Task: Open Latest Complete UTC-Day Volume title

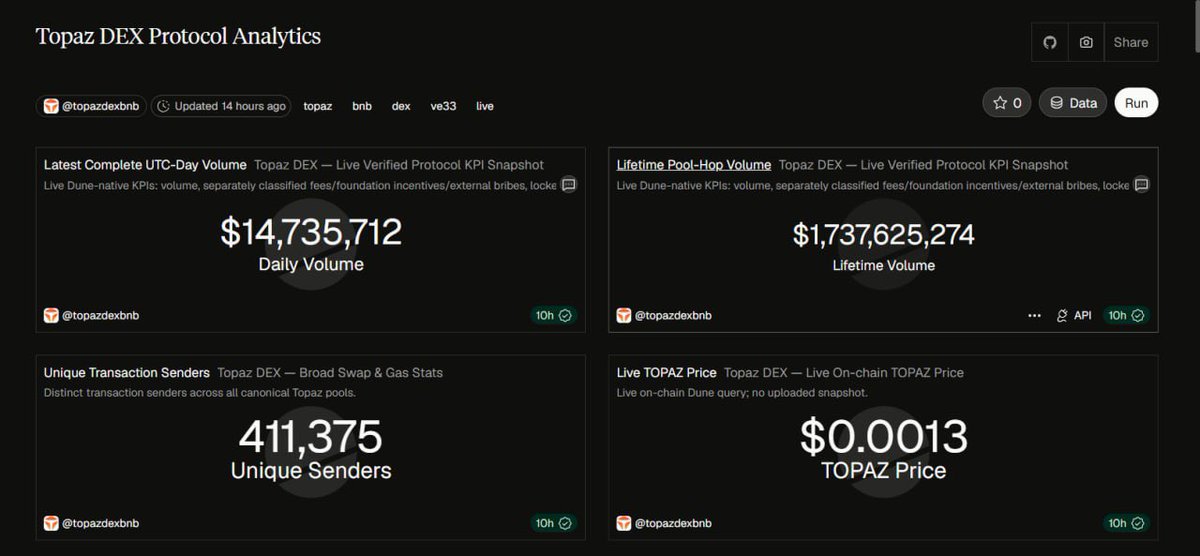Action: [145, 165]
